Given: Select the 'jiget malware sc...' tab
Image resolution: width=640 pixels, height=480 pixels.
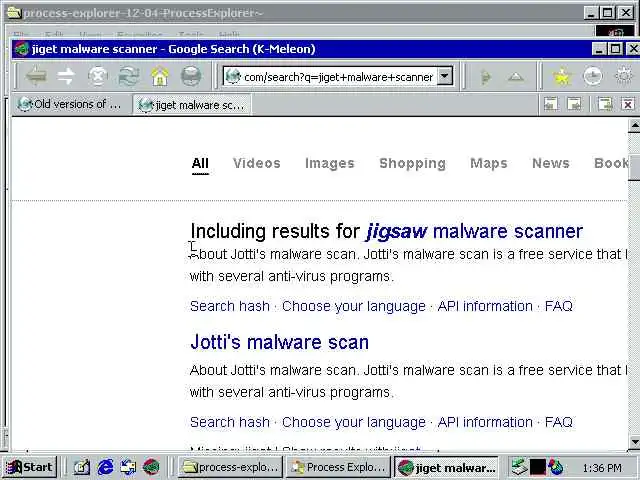Looking at the screenshot, I should 192,105.
